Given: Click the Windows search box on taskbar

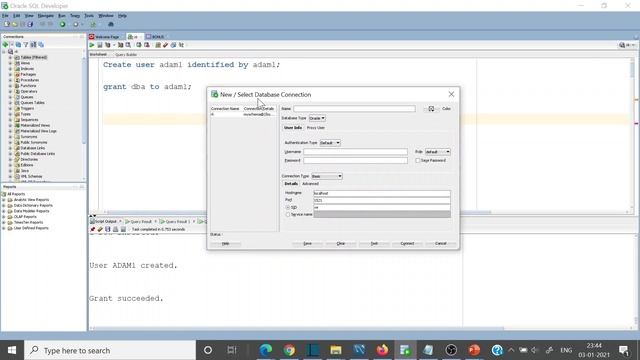Looking at the screenshot, I should pos(110,350).
